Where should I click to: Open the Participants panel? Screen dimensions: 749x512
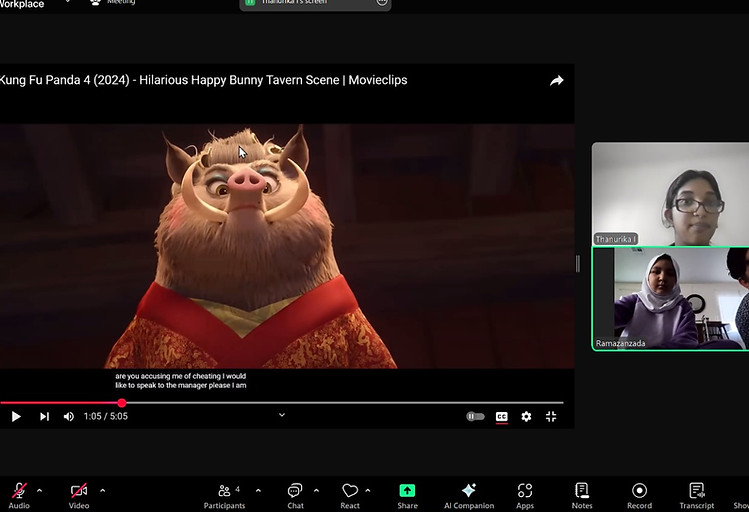coord(225,495)
